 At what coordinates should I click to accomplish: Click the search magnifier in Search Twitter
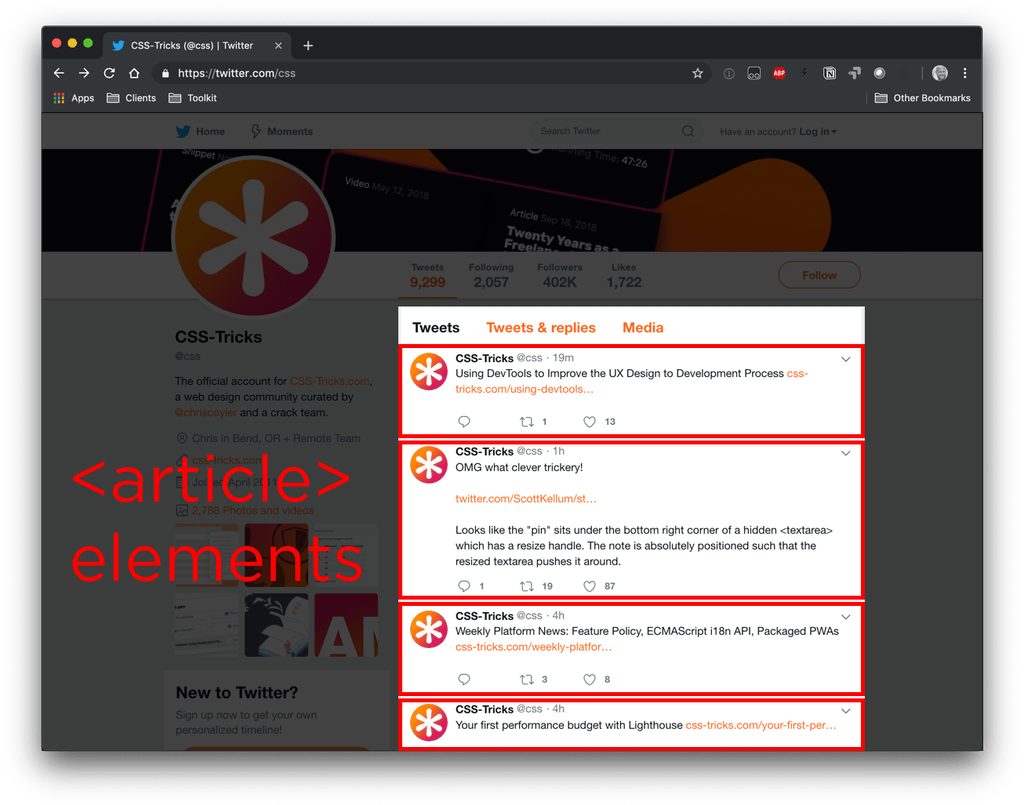[x=687, y=131]
